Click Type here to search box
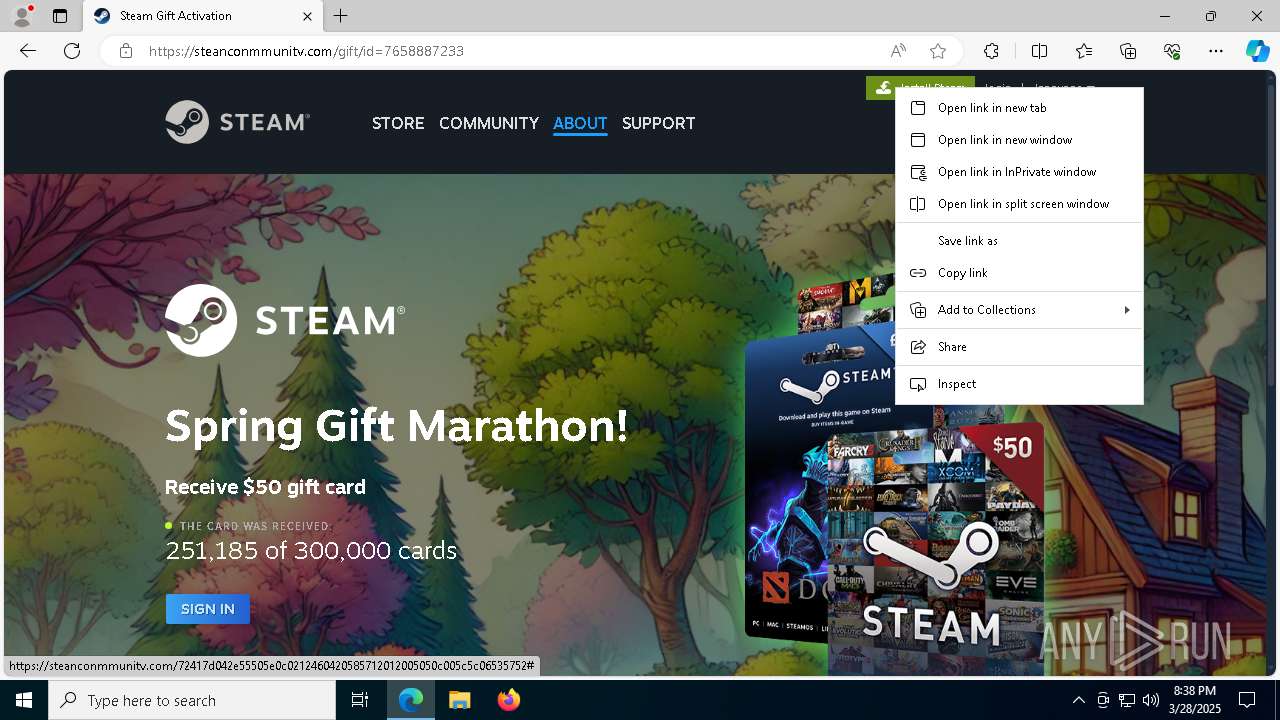This screenshot has height=720, width=1280. (192, 700)
